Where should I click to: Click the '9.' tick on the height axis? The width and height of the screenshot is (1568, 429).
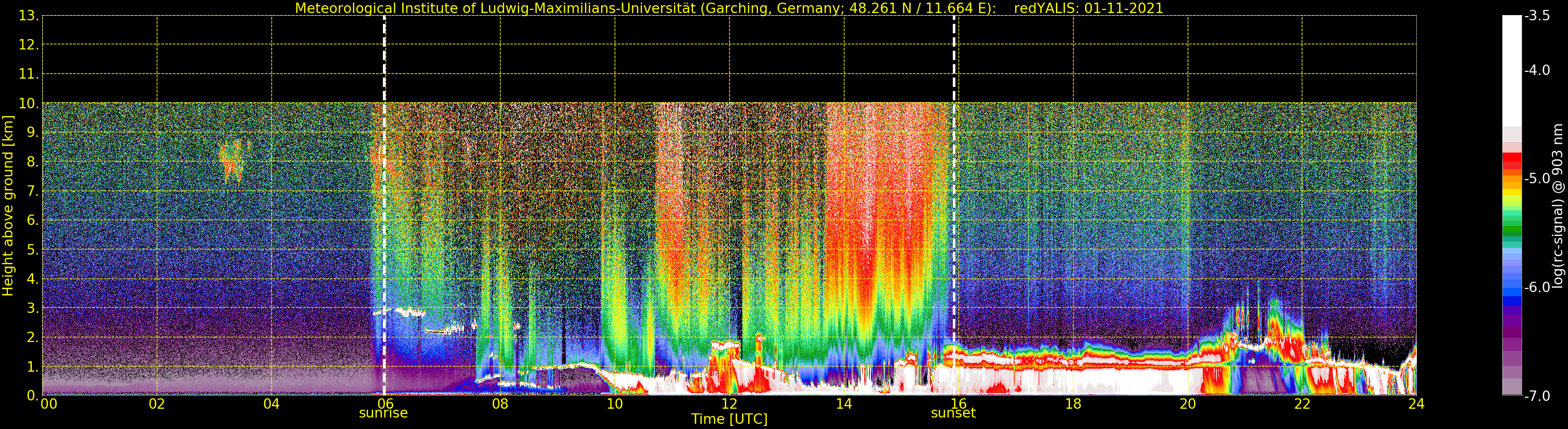[x=33, y=133]
